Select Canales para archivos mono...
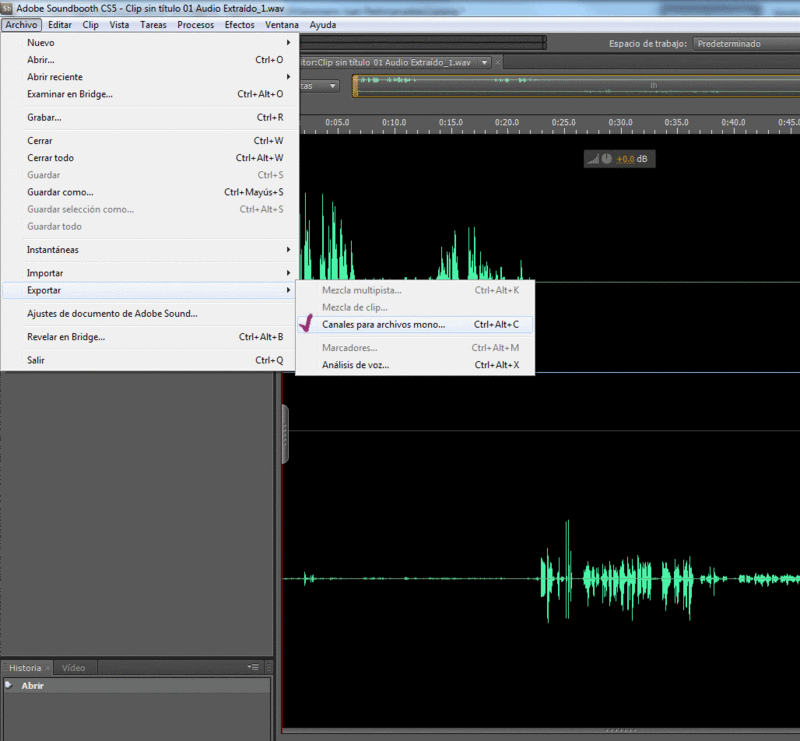Viewport: 800px width, 741px height. pyautogui.click(x=415, y=325)
